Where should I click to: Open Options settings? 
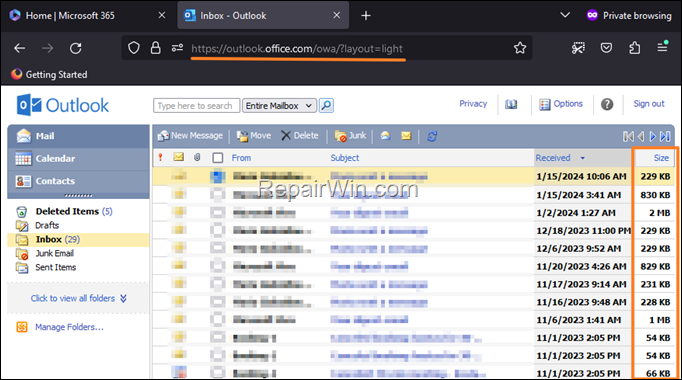click(x=561, y=104)
